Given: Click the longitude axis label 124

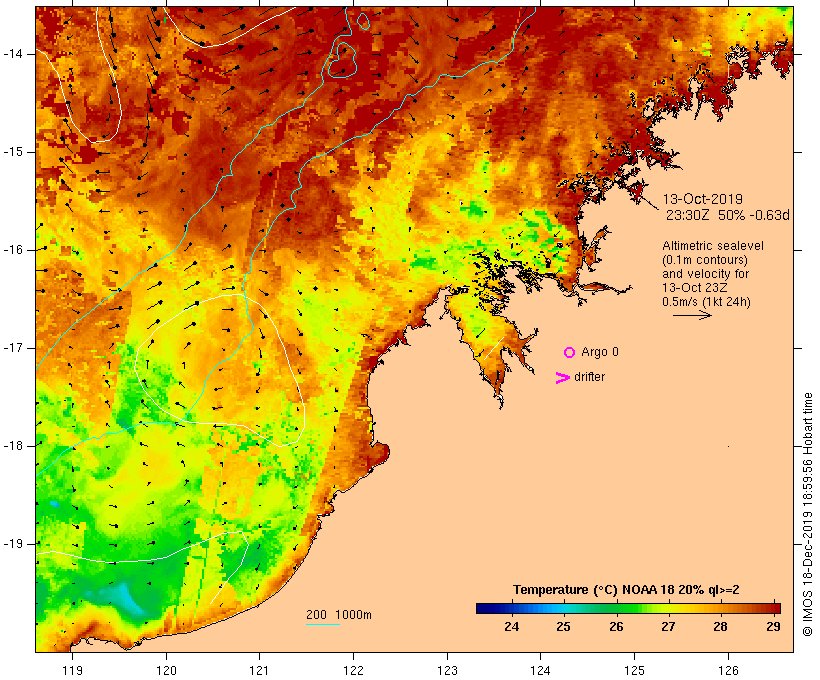Looking at the screenshot, I should coord(540,670).
